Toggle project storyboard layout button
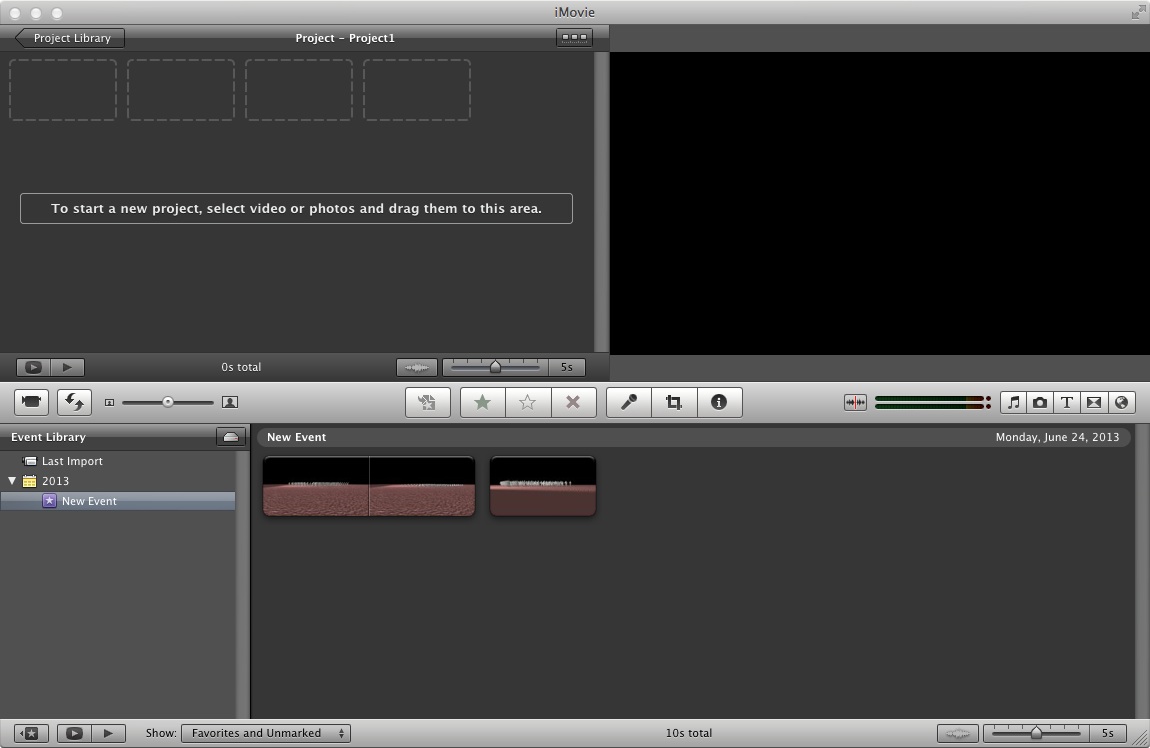The width and height of the screenshot is (1150, 748). (x=574, y=37)
